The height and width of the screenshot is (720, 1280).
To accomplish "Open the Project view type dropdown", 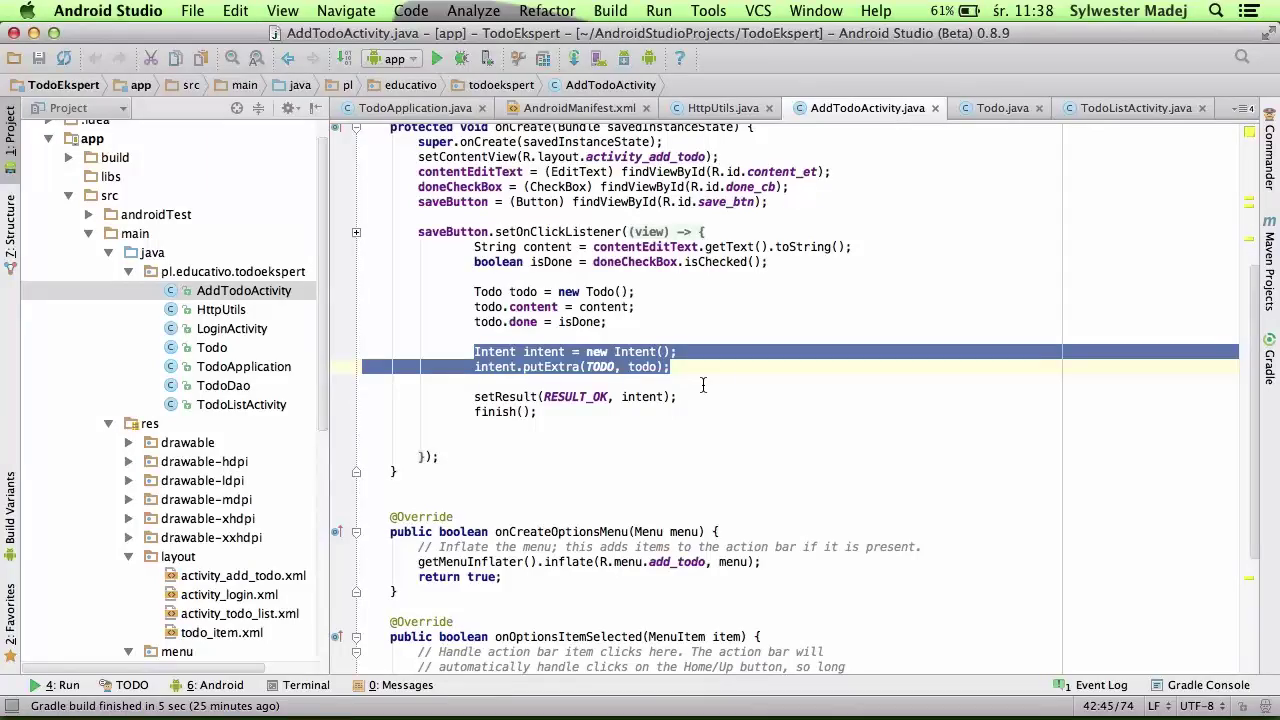I will point(78,108).
